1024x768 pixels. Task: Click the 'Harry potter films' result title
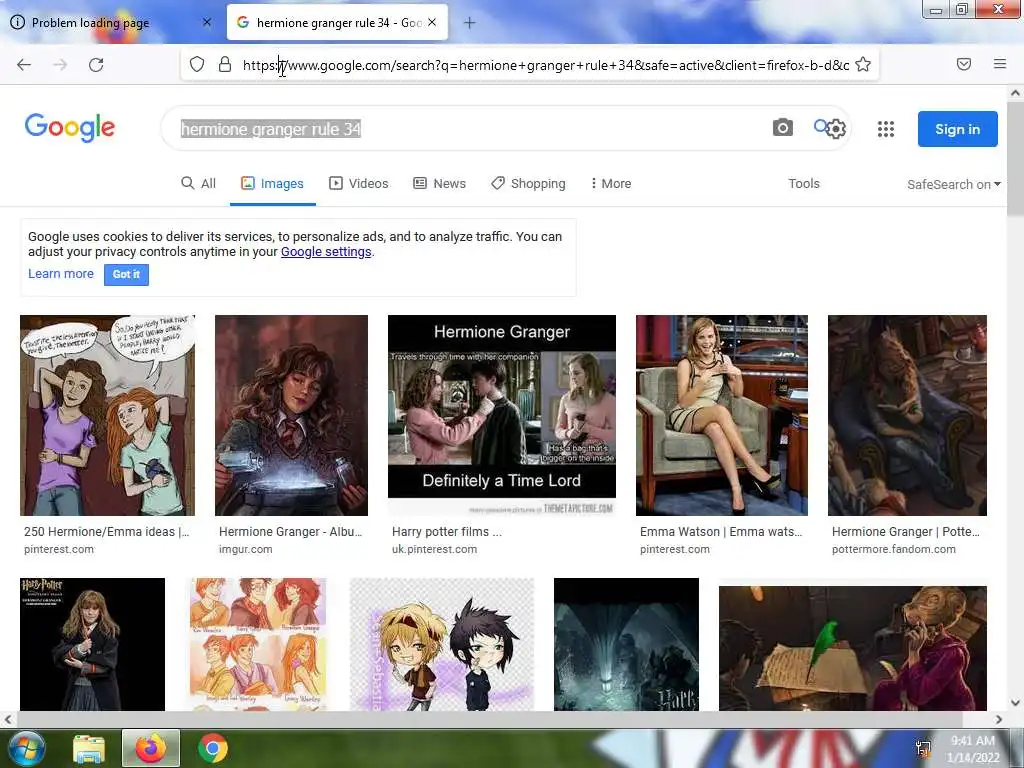coord(447,532)
